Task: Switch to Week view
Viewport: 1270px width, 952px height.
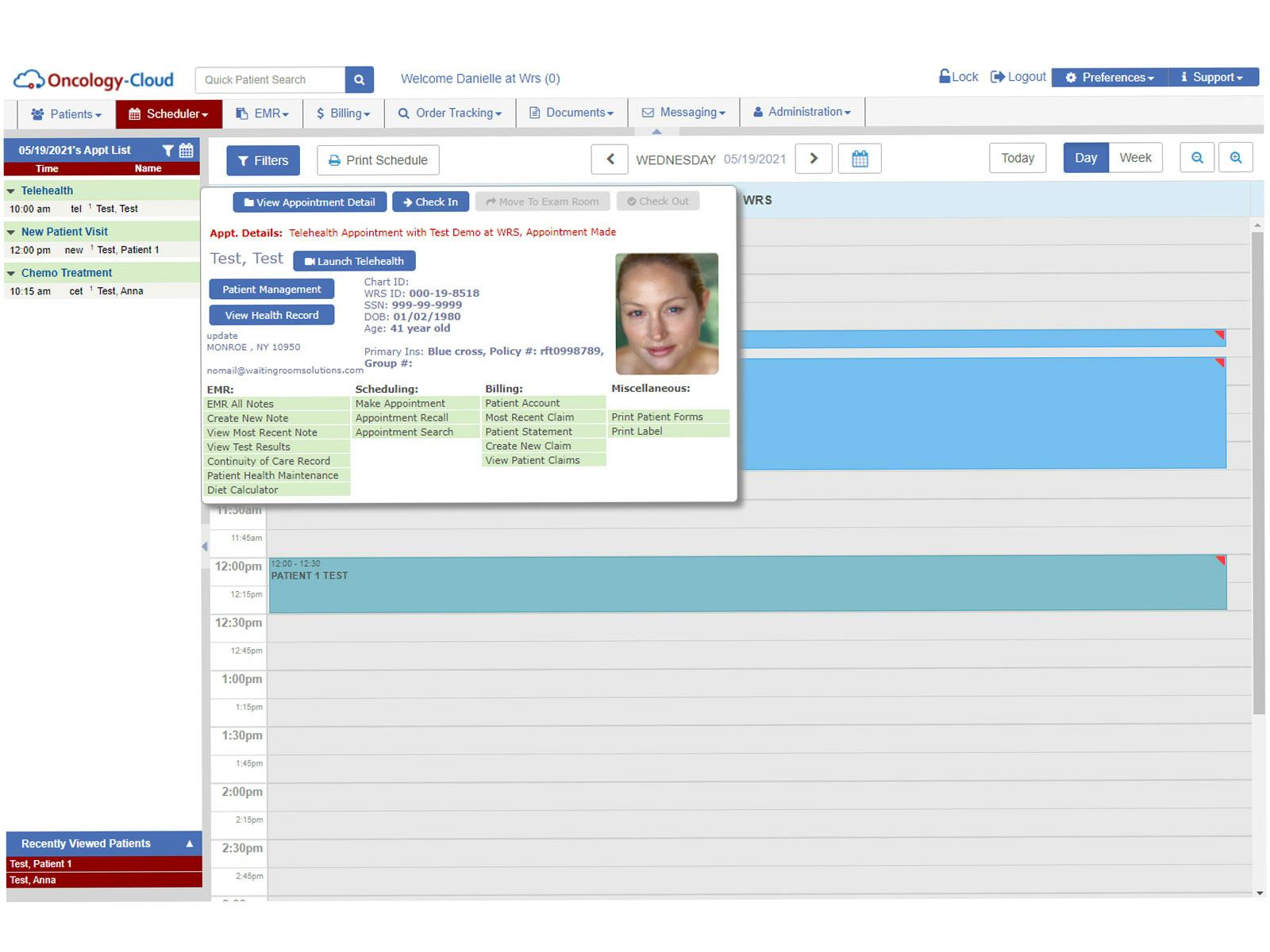Action: point(1135,157)
